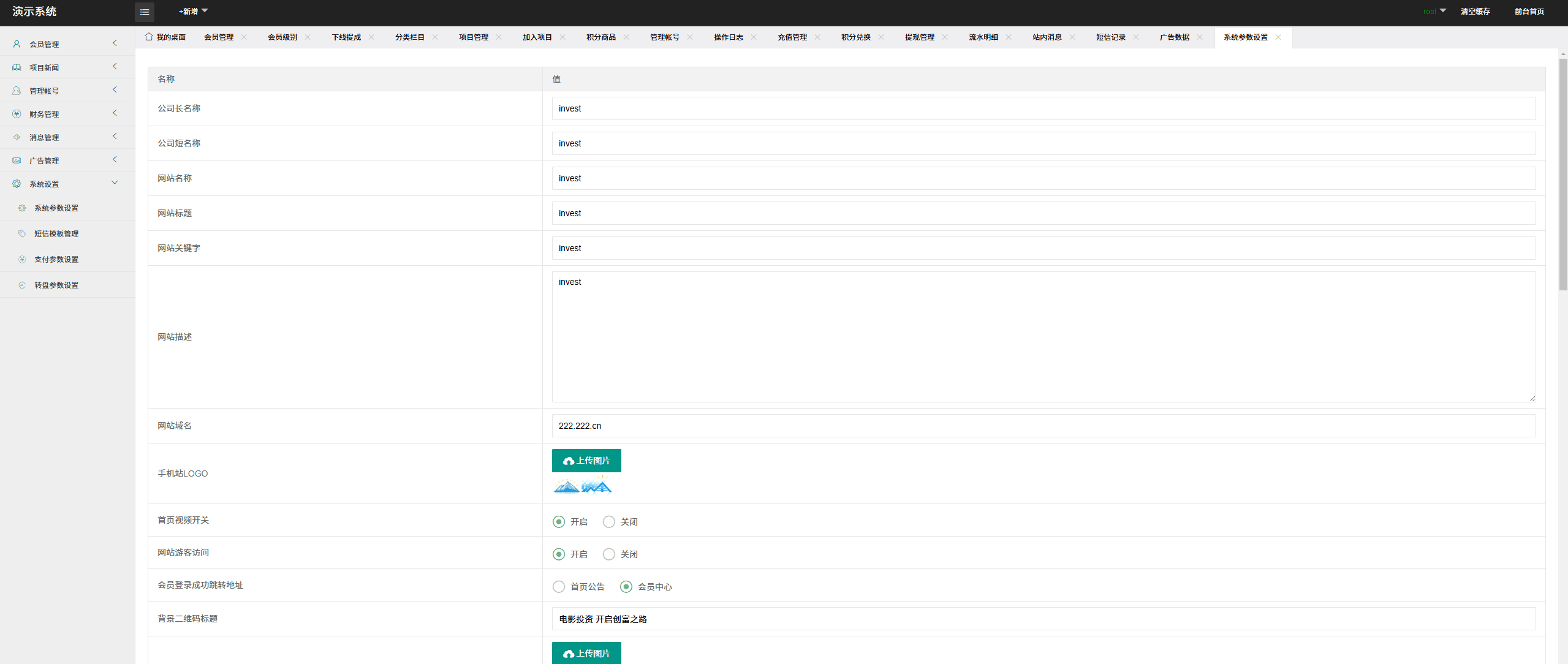Click the 演示系统 title logo
1568x664 pixels.
pos(34,12)
